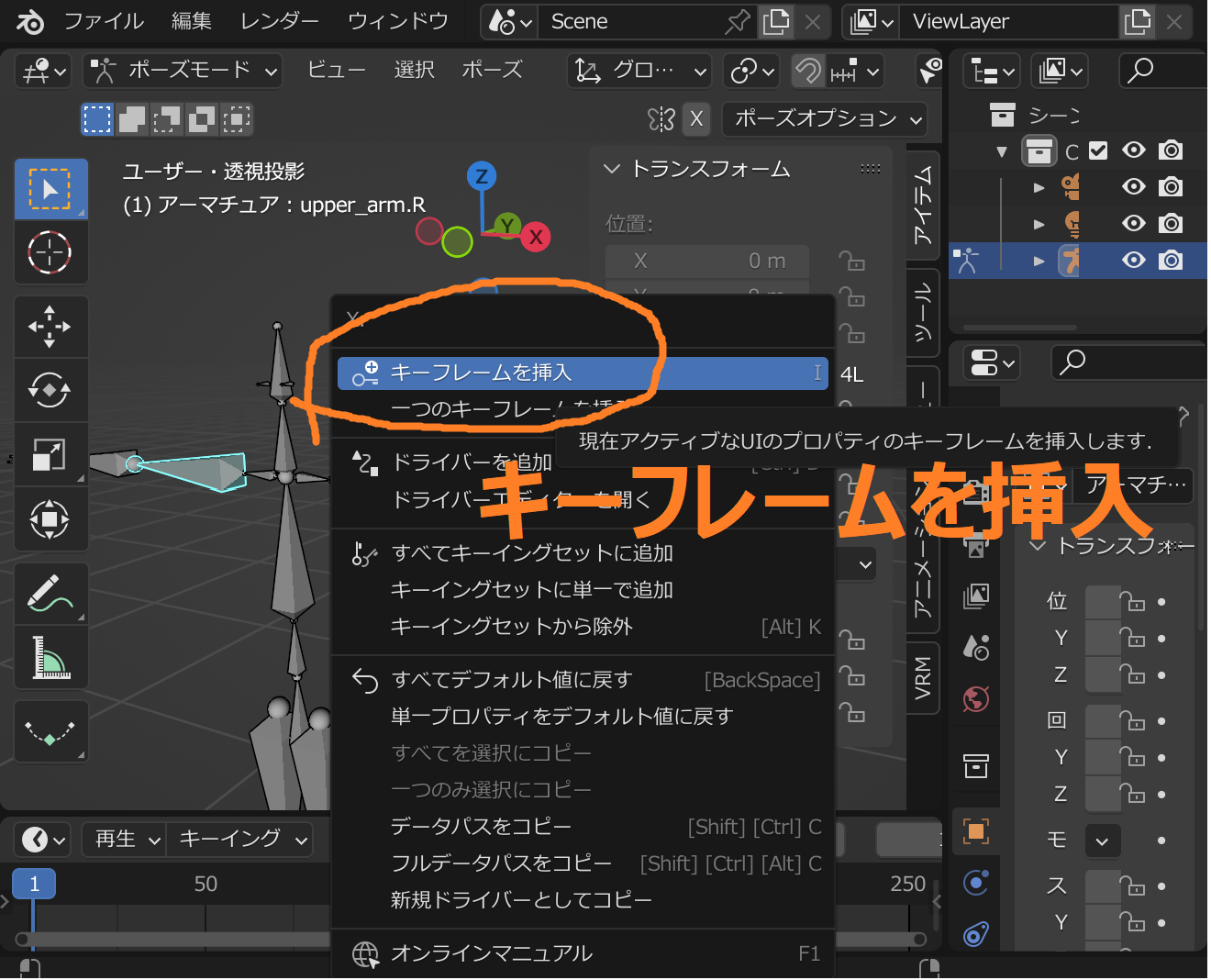
Task: Open the レンダー menu
Action: [279, 21]
